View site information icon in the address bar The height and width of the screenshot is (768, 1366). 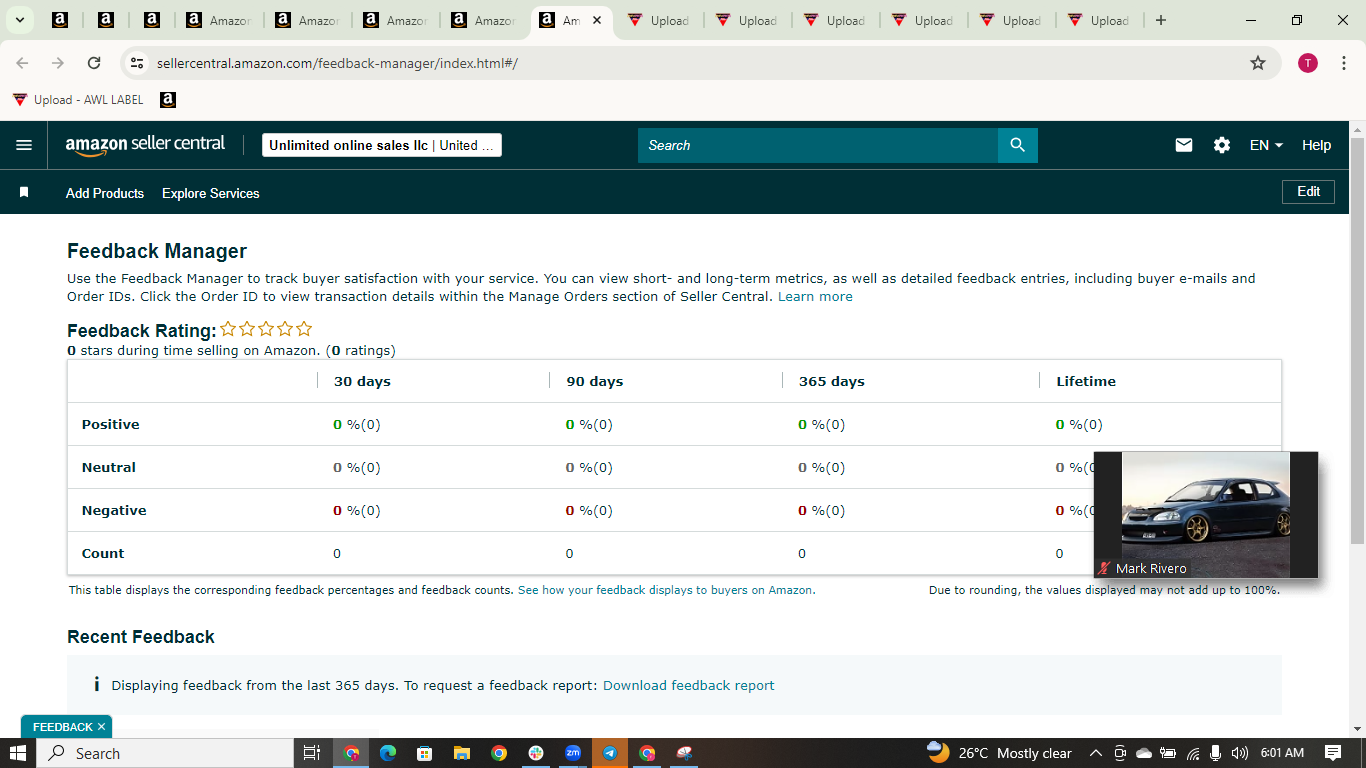(138, 63)
